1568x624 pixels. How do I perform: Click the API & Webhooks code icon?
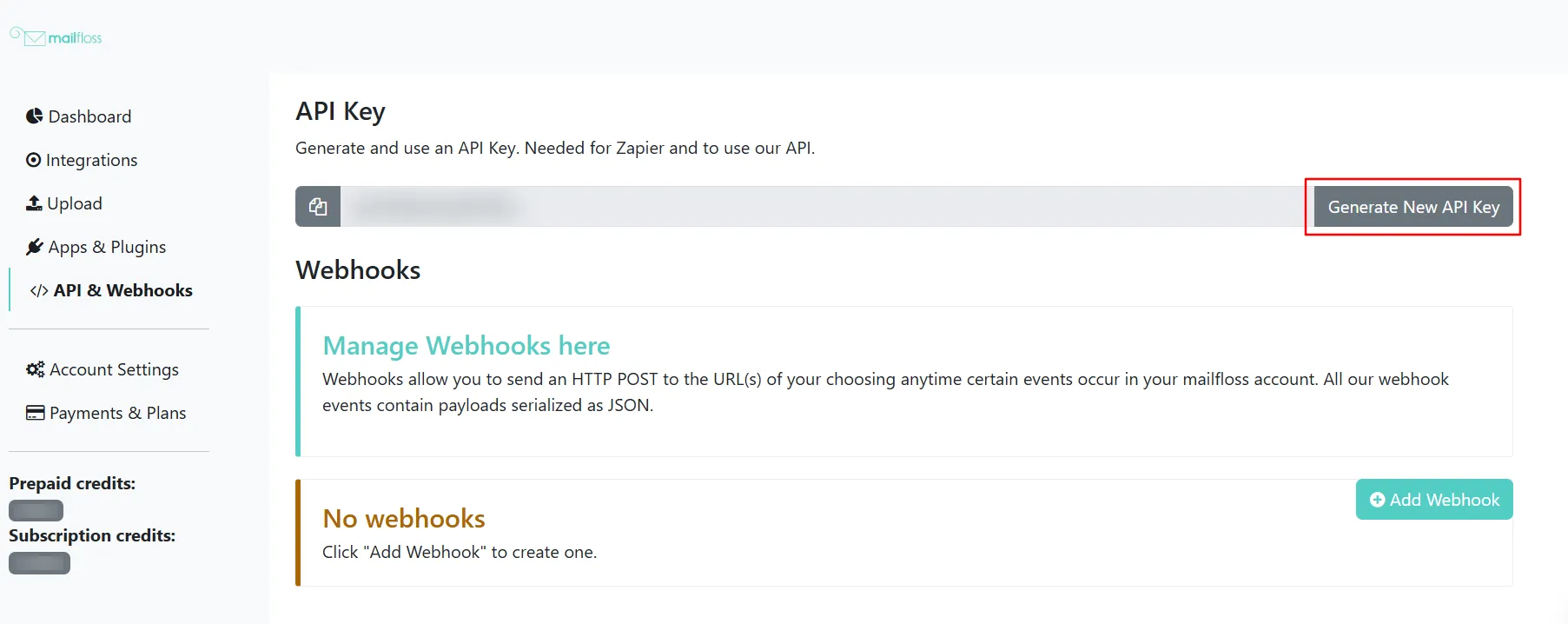(x=39, y=290)
